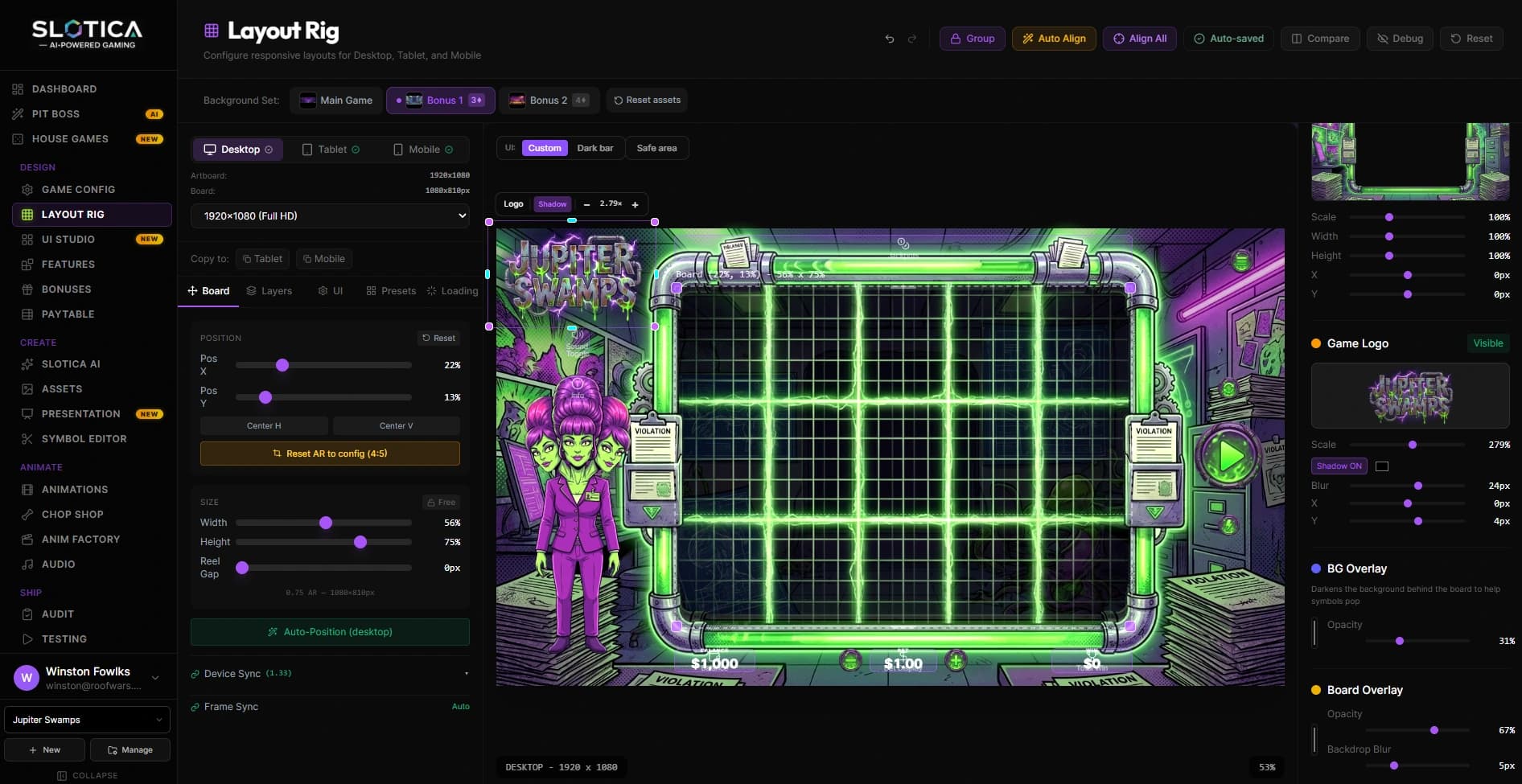Click the Align All button
This screenshot has height=784, width=1522.
[x=1140, y=39]
